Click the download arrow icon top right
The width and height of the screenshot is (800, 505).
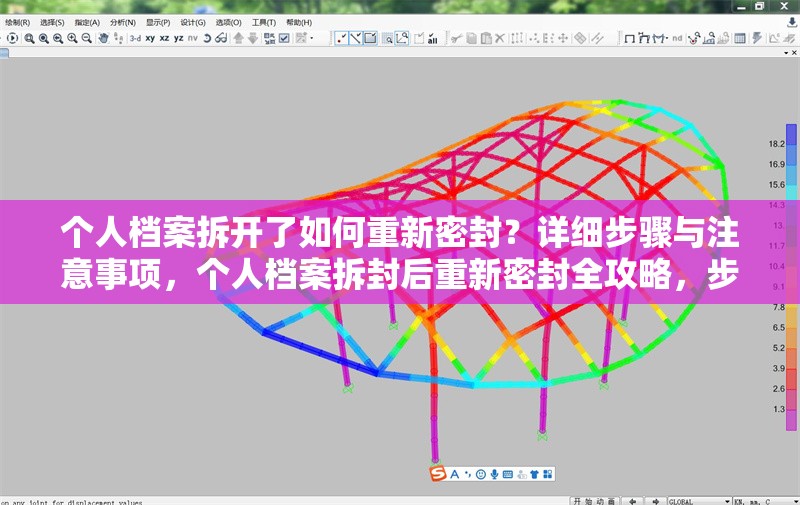click(x=792, y=22)
